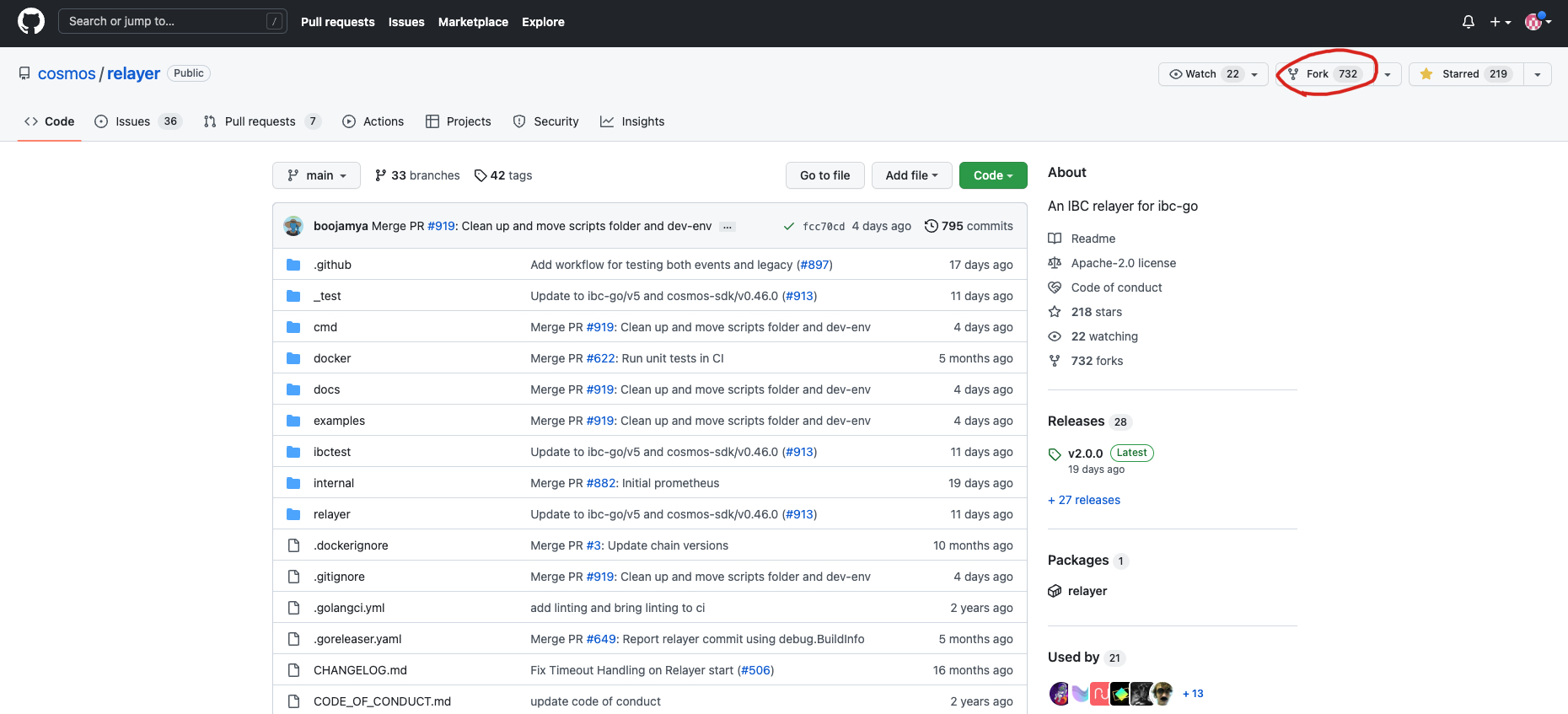Open Pull requests in top navigation
The width and height of the screenshot is (1568, 714).
pyautogui.click(x=337, y=22)
